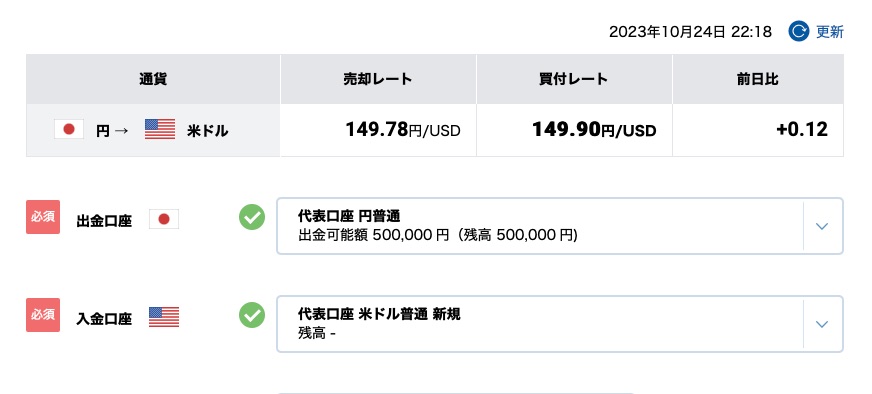This screenshot has height=394, width=872.
Task: Click the timestamp 2023年10月24日 22:18
Action: pos(690,32)
